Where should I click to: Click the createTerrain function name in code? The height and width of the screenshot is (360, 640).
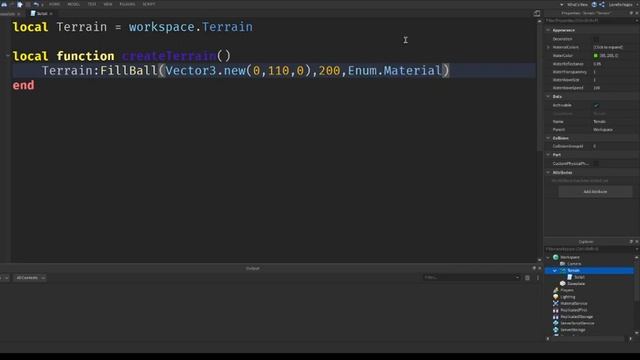click(169, 56)
